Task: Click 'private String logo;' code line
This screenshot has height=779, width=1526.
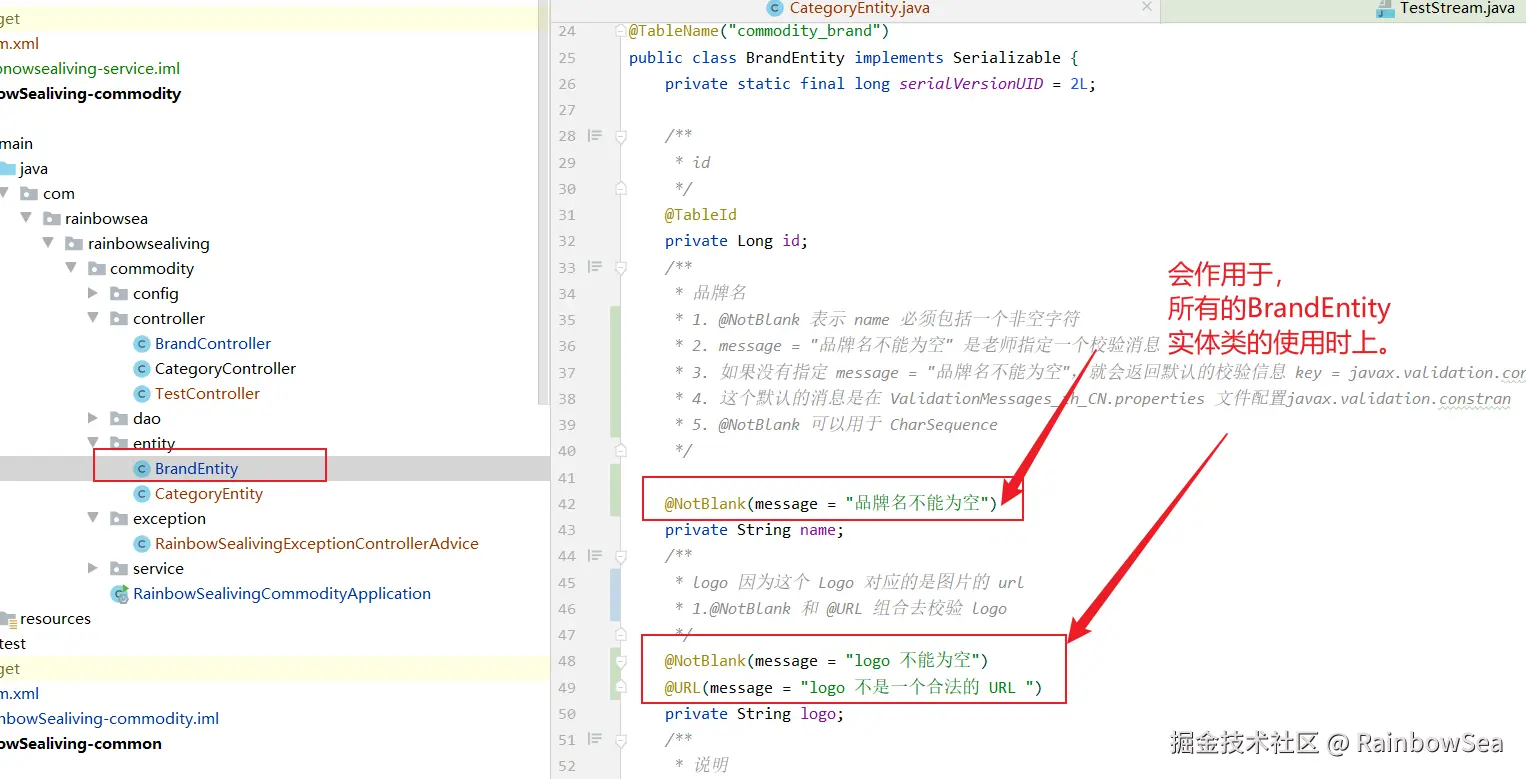Action: click(754, 713)
